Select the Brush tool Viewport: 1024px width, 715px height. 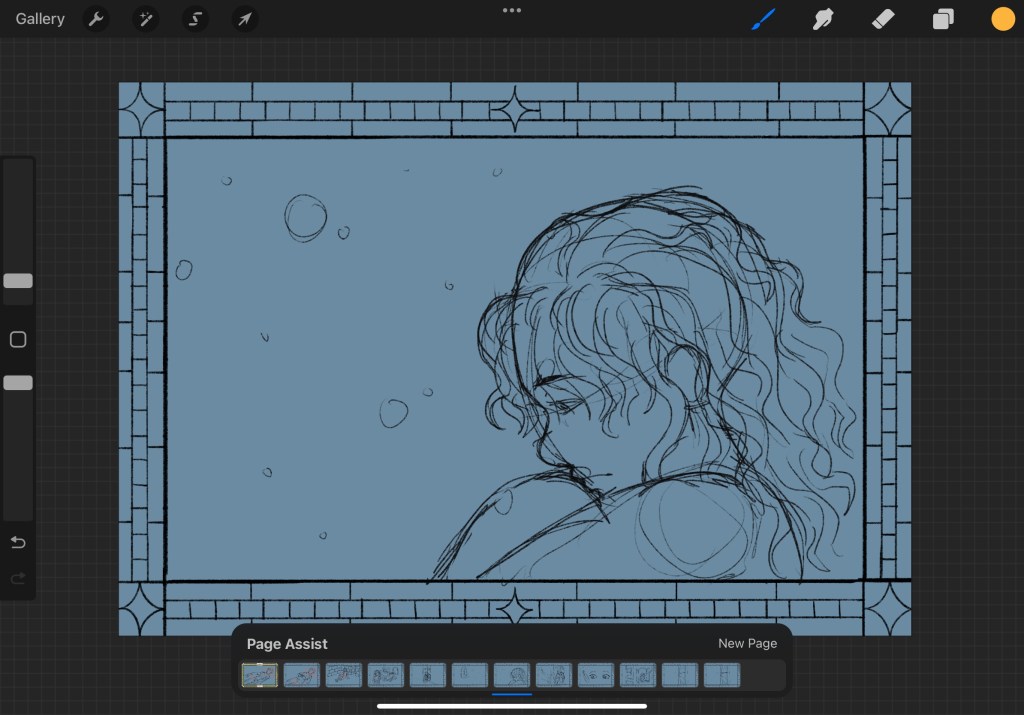pos(763,19)
